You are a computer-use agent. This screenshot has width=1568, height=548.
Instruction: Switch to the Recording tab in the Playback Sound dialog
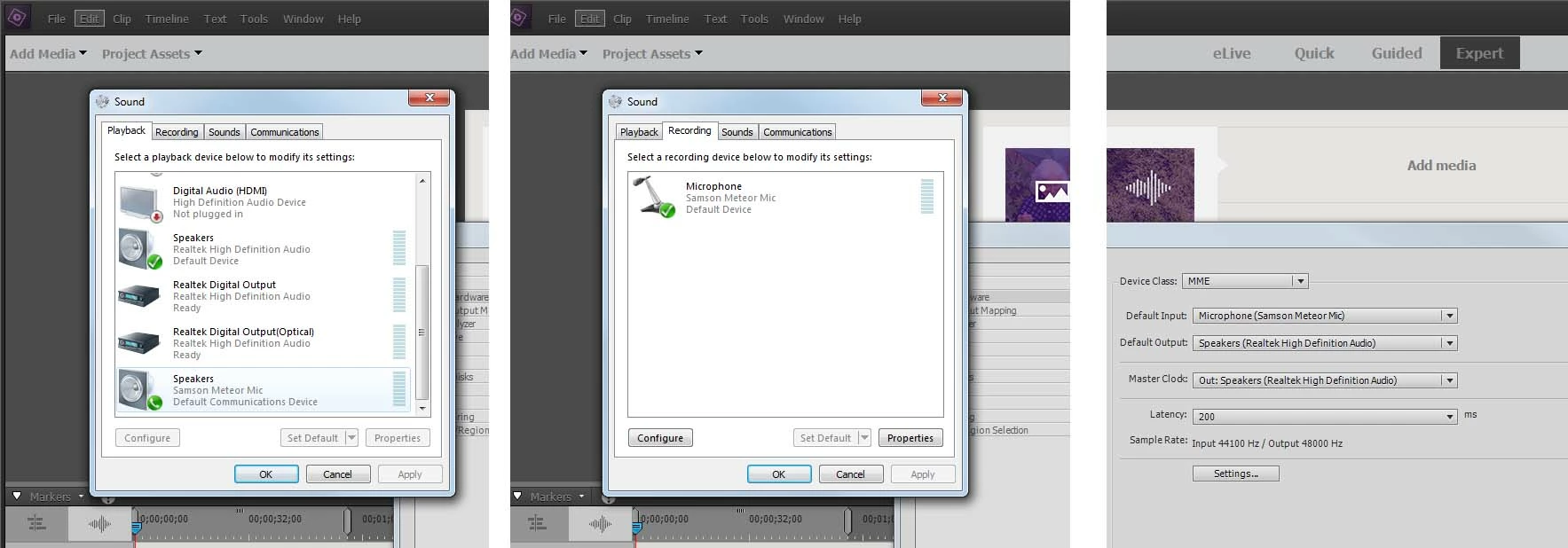coord(177,132)
